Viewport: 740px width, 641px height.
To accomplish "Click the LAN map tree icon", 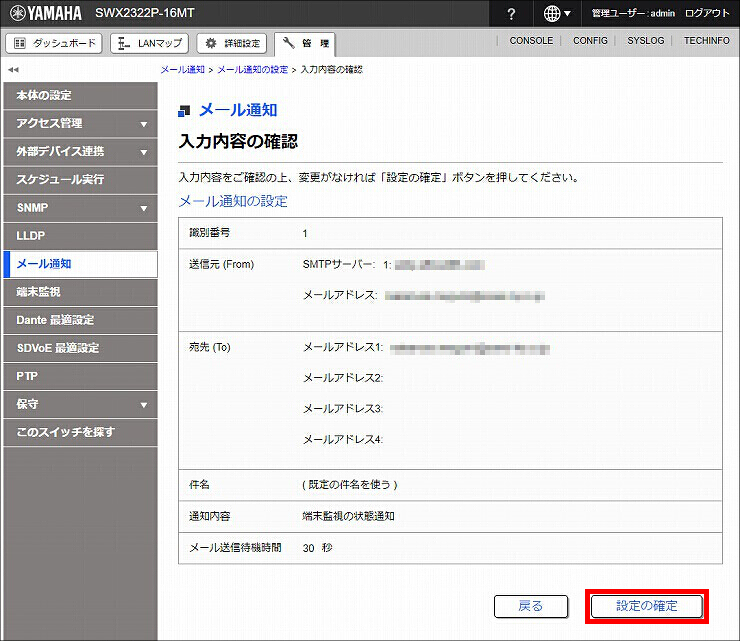I will coord(124,43).
